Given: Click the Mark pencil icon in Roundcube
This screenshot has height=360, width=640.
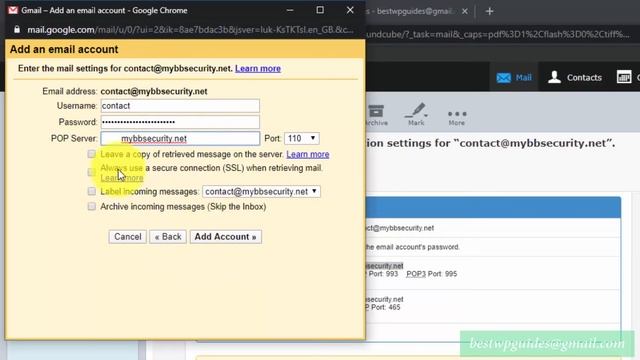Looking at the screenshot, I should pos(416,111).
